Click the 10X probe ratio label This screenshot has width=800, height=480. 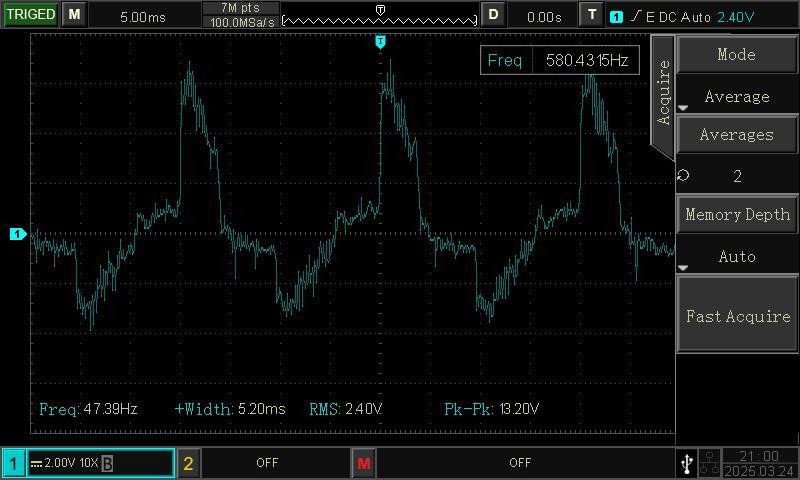click(89, 463)
